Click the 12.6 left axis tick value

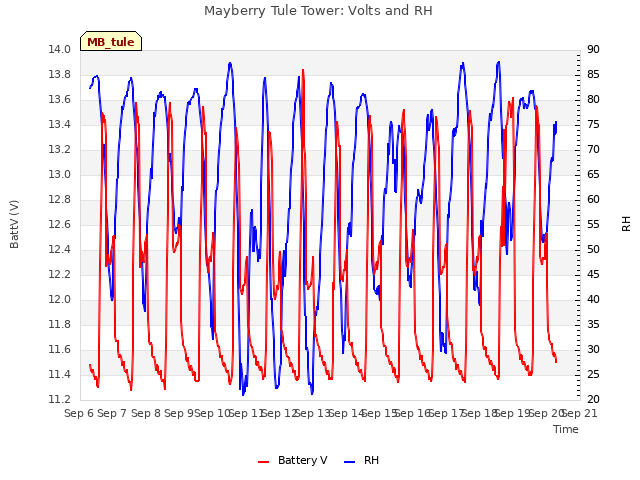tap(59, 224)
